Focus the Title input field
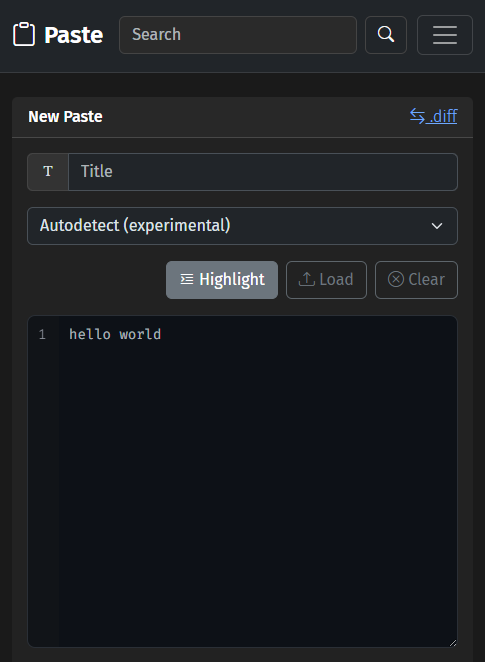This screenshot has height=662, width=485. click(263, 172)
